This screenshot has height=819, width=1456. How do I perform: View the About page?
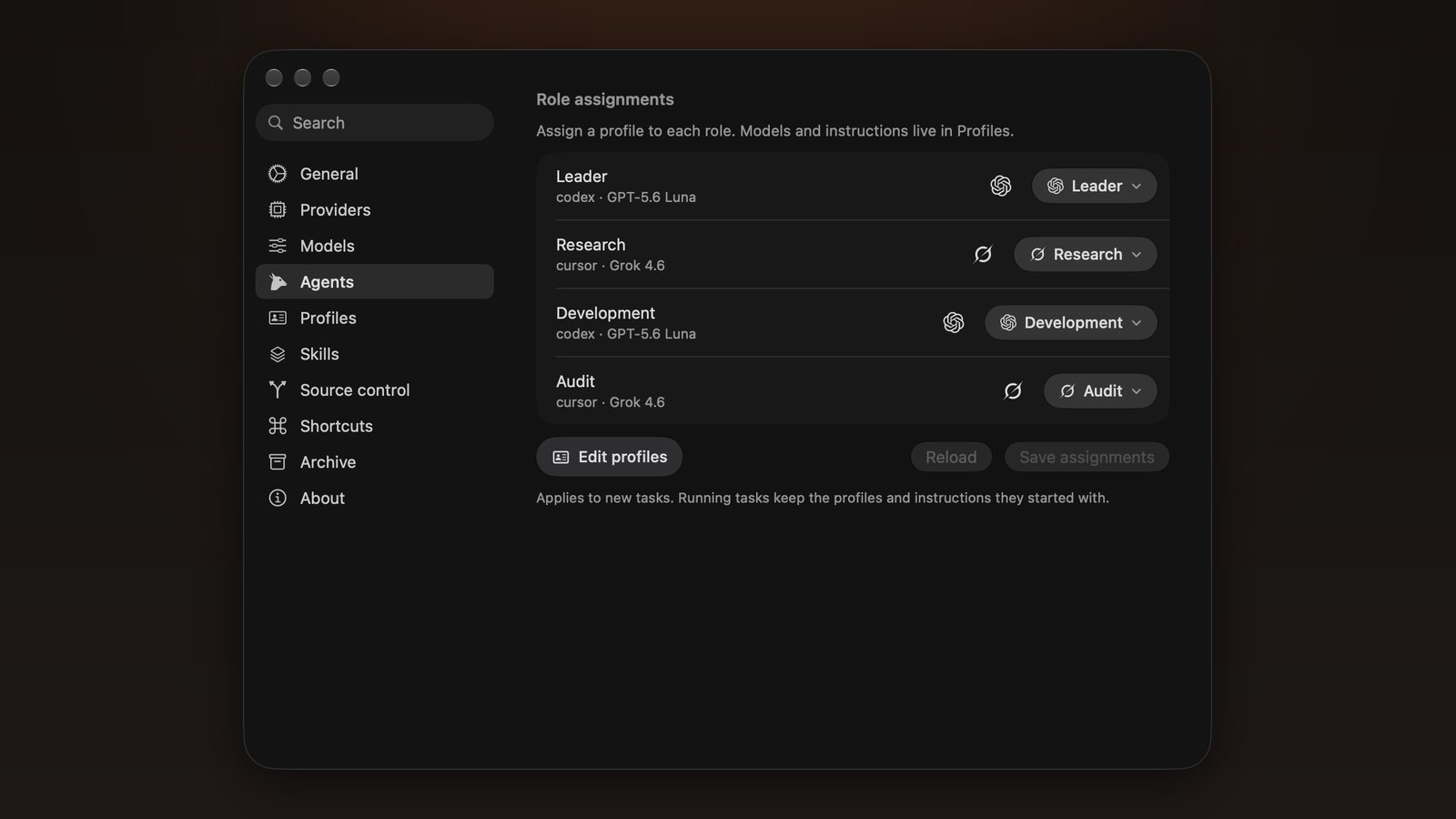(x=374, y=498)
